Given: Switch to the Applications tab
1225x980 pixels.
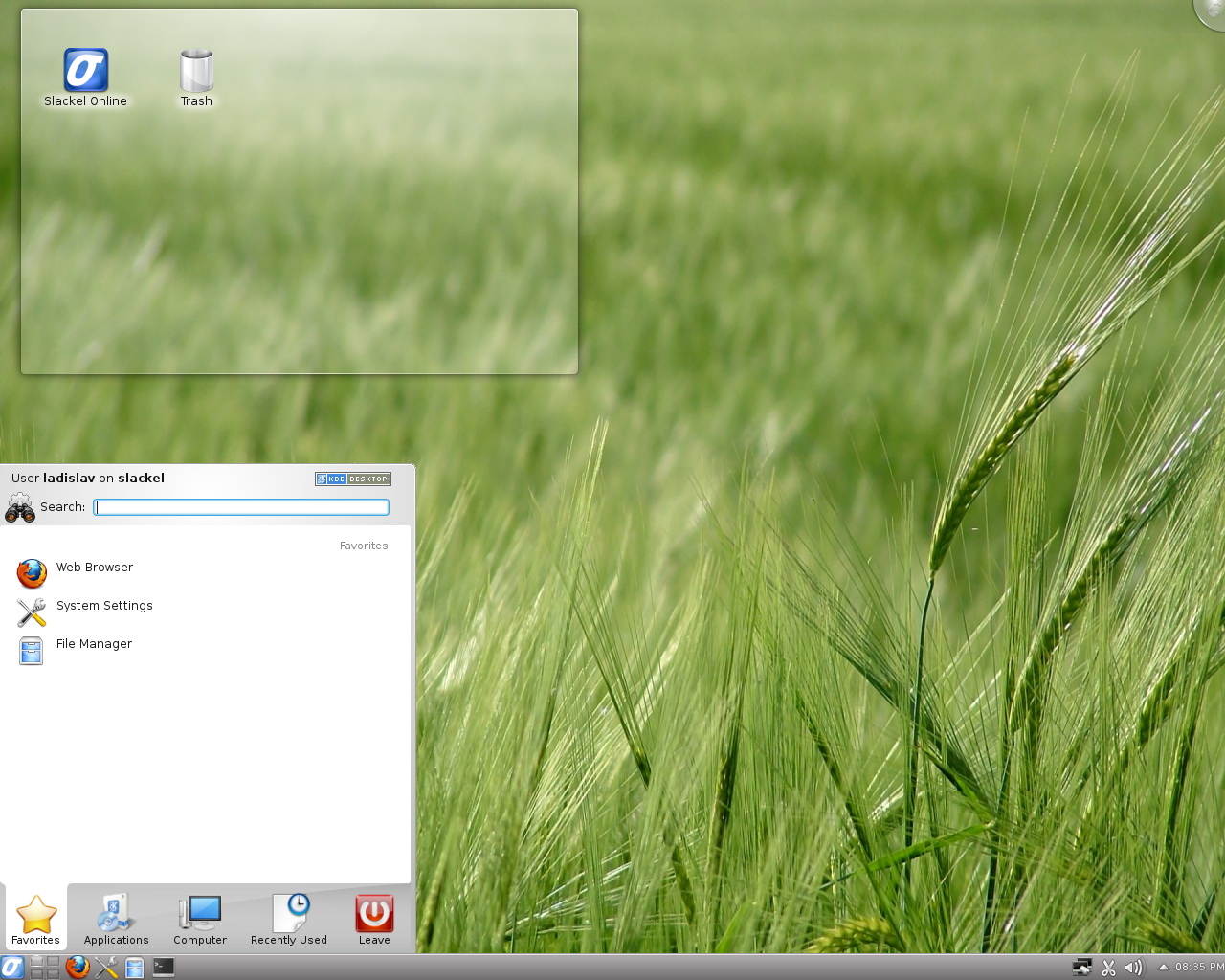Looking at the screenshot, I should coord(116,919).
